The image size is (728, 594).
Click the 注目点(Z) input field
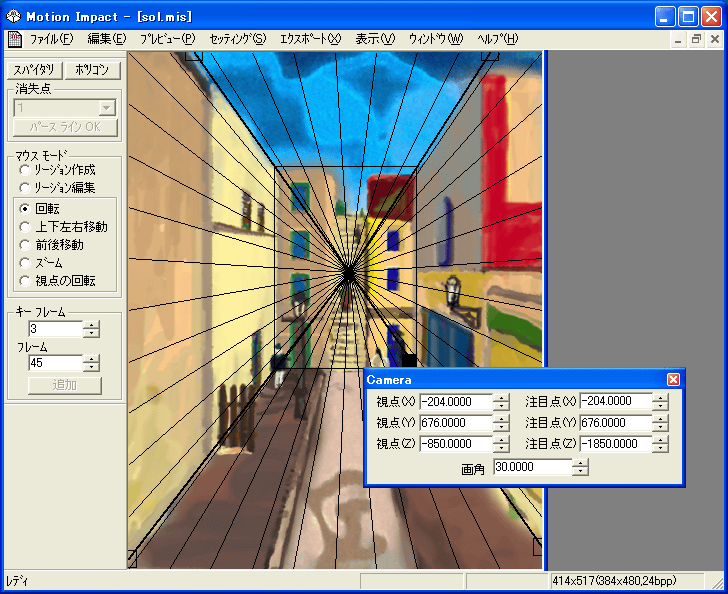tap(616, 444)
